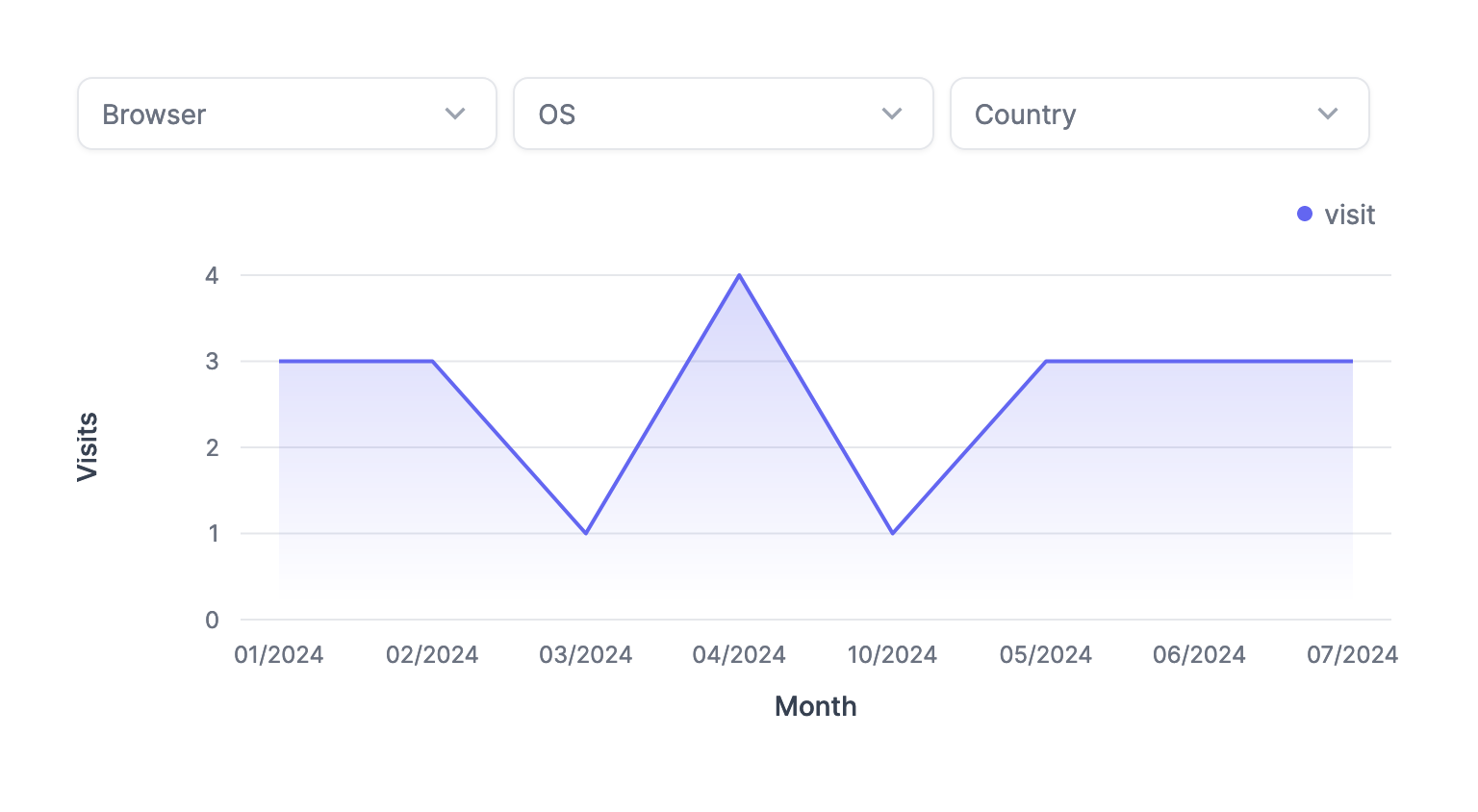Click the 10/2024 x-axis label
Screen dimensions: 1478x812
click(892, 655)
